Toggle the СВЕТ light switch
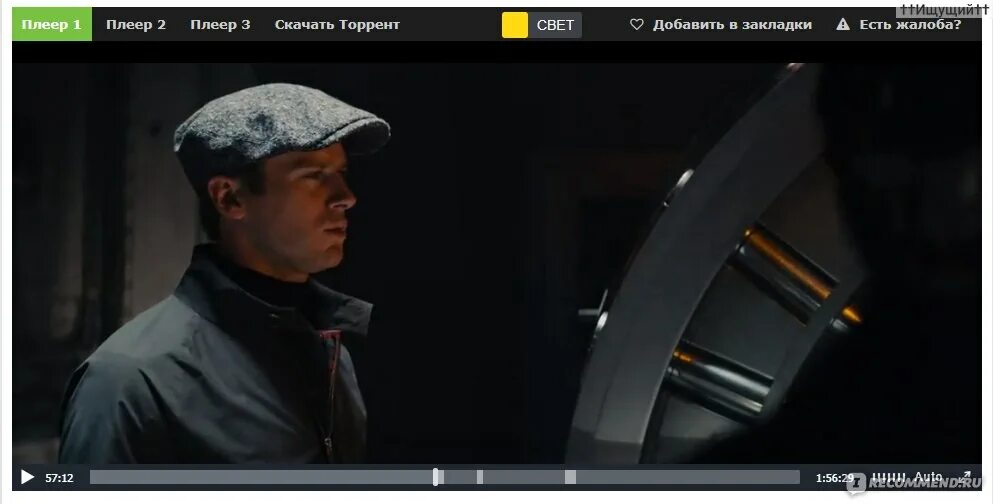 click(541, 25)
